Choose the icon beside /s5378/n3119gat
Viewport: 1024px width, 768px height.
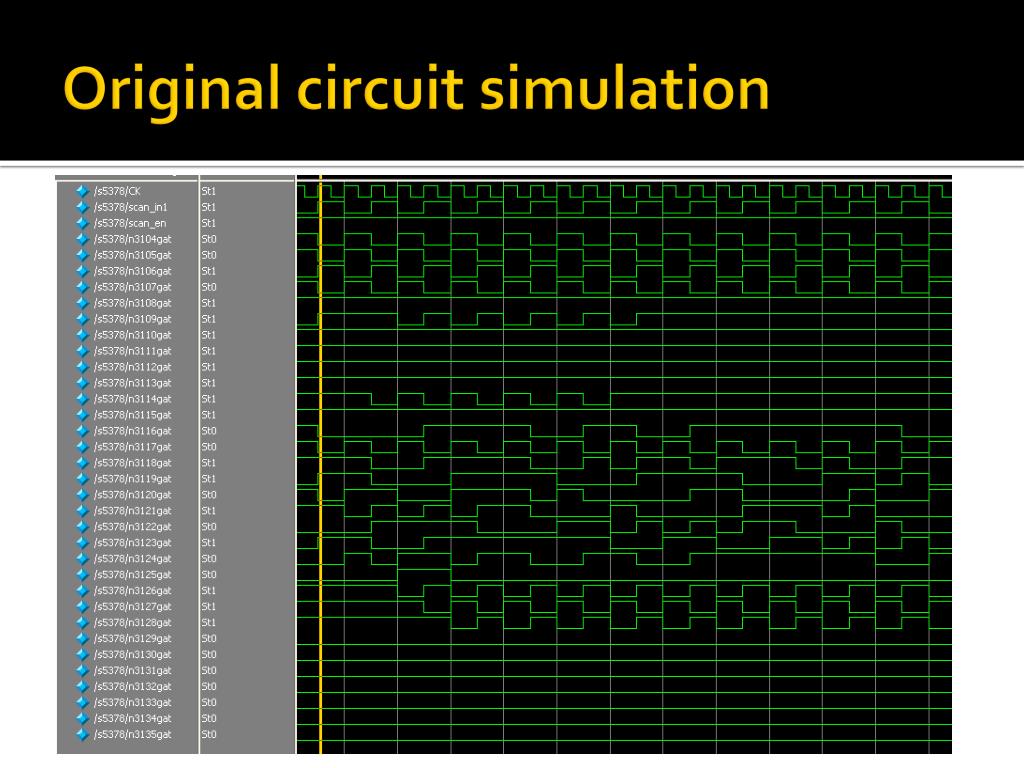pyautogui.click(x=82, y=479)
